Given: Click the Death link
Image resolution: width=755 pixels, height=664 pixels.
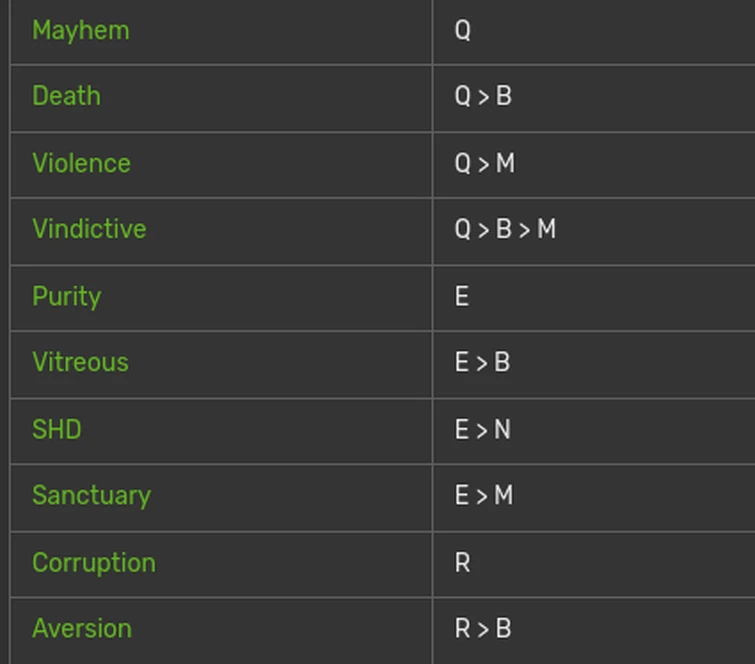Looking at the screenshot, I should [66, 96].
